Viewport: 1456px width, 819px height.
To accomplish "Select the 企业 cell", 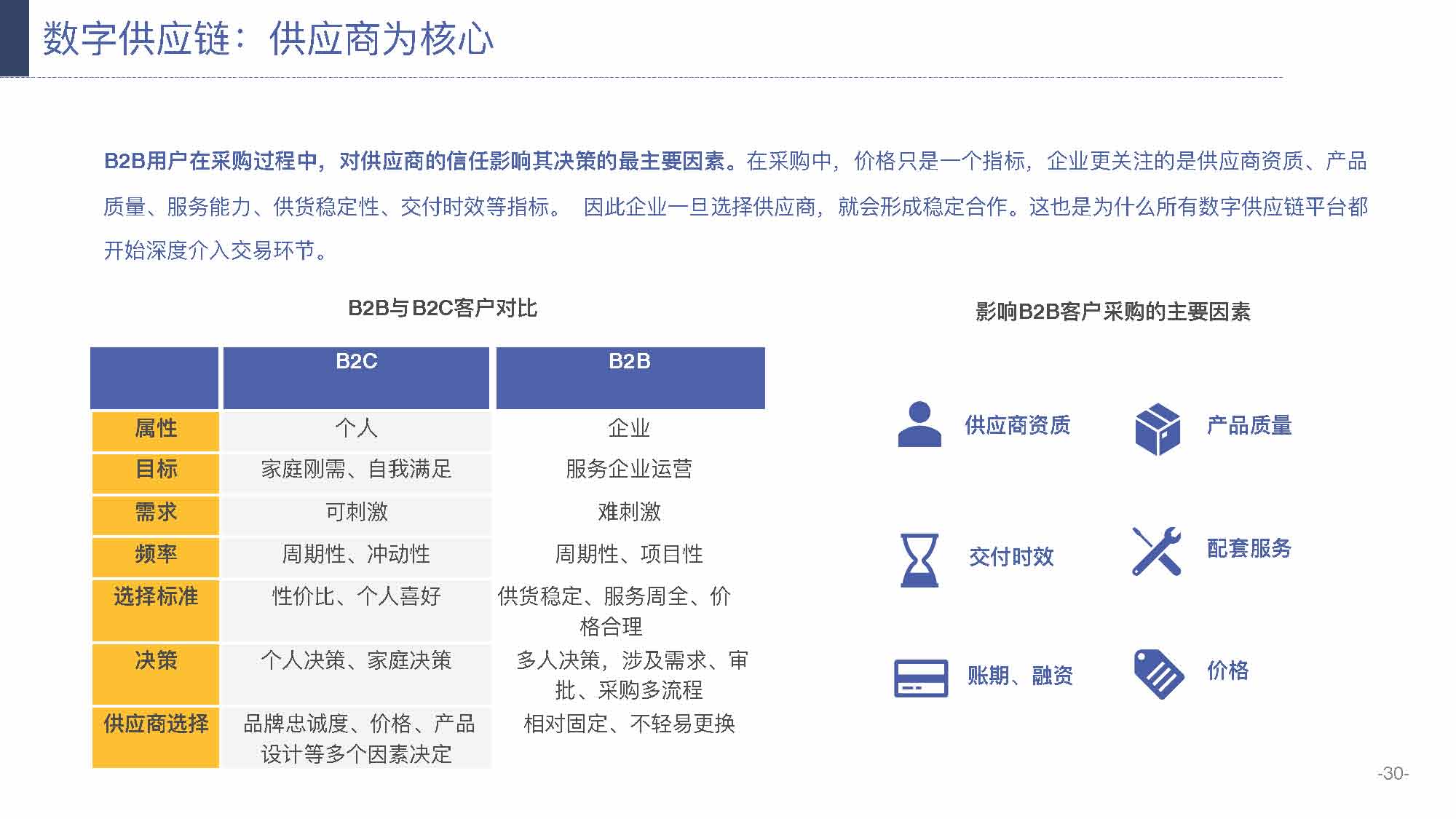I will (630, 431).
